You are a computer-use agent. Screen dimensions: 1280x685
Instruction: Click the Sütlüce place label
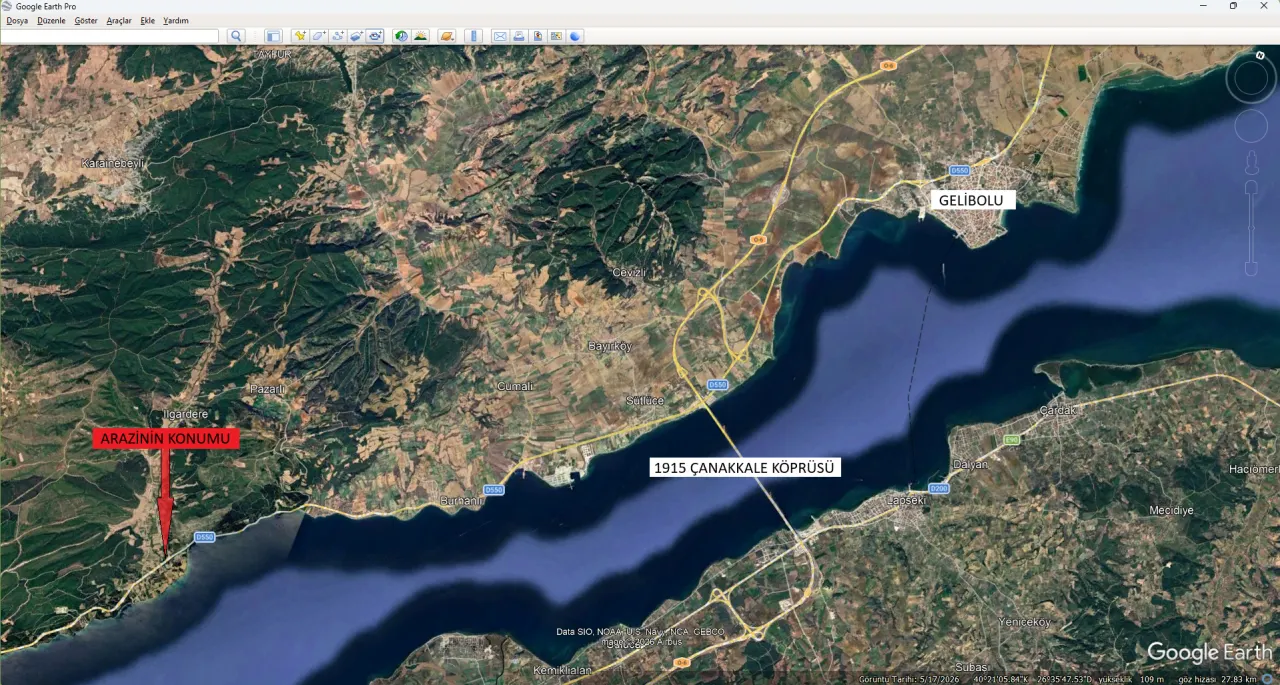[x=645, y=400]
